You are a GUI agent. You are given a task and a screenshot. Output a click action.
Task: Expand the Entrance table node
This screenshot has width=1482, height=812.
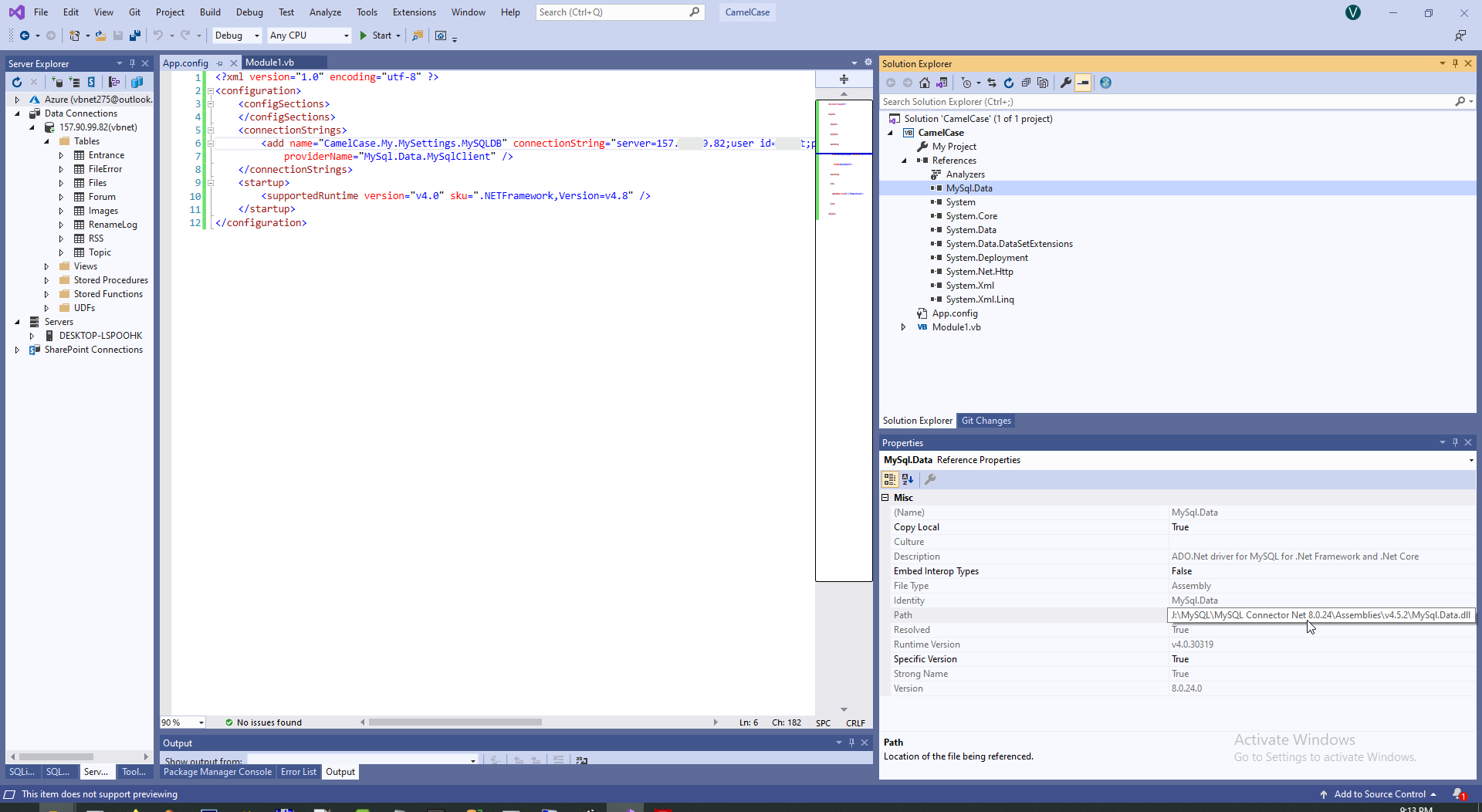pos(61,155)
